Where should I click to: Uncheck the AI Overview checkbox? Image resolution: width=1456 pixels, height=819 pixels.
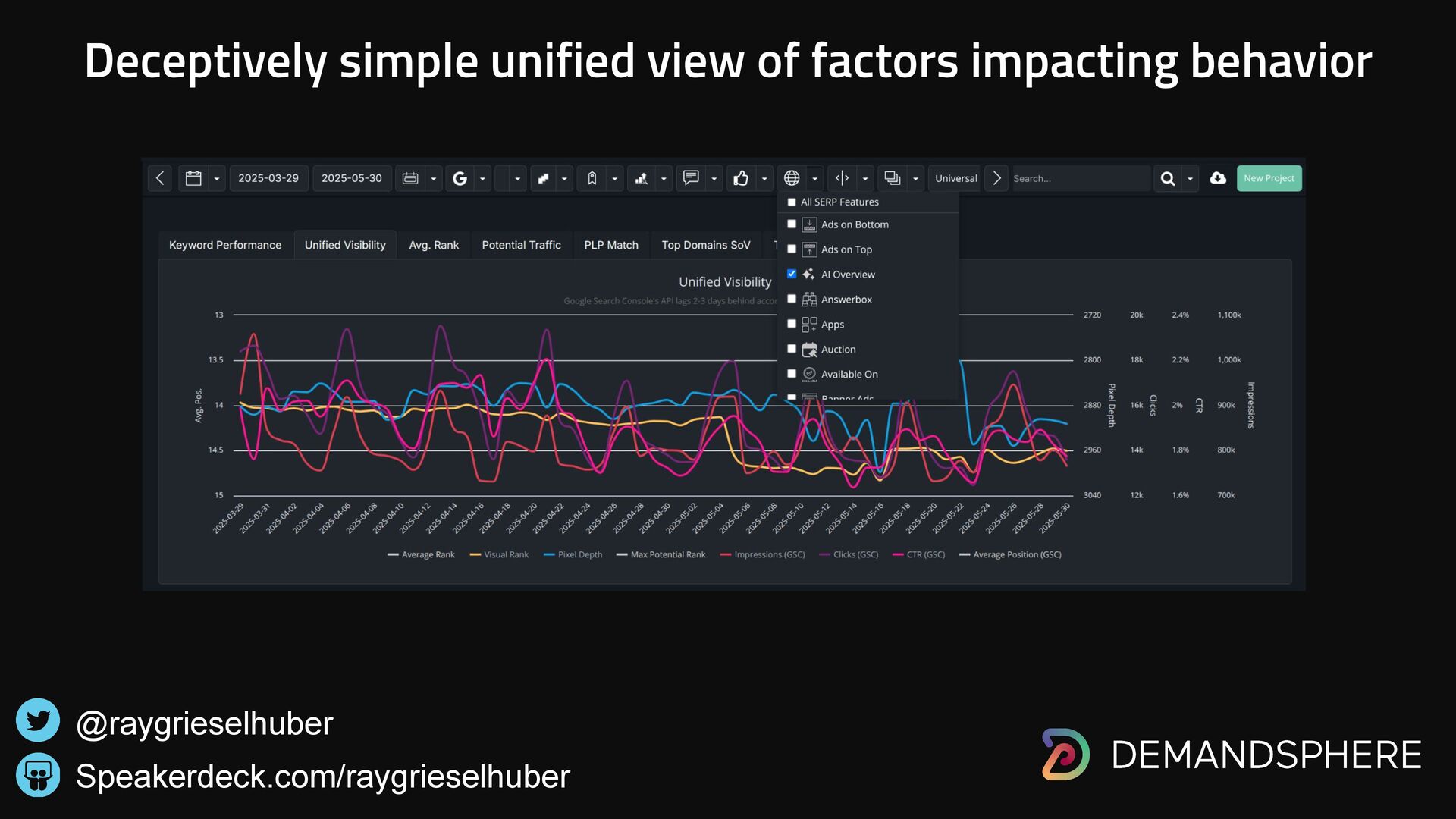[x=792, y=274]
